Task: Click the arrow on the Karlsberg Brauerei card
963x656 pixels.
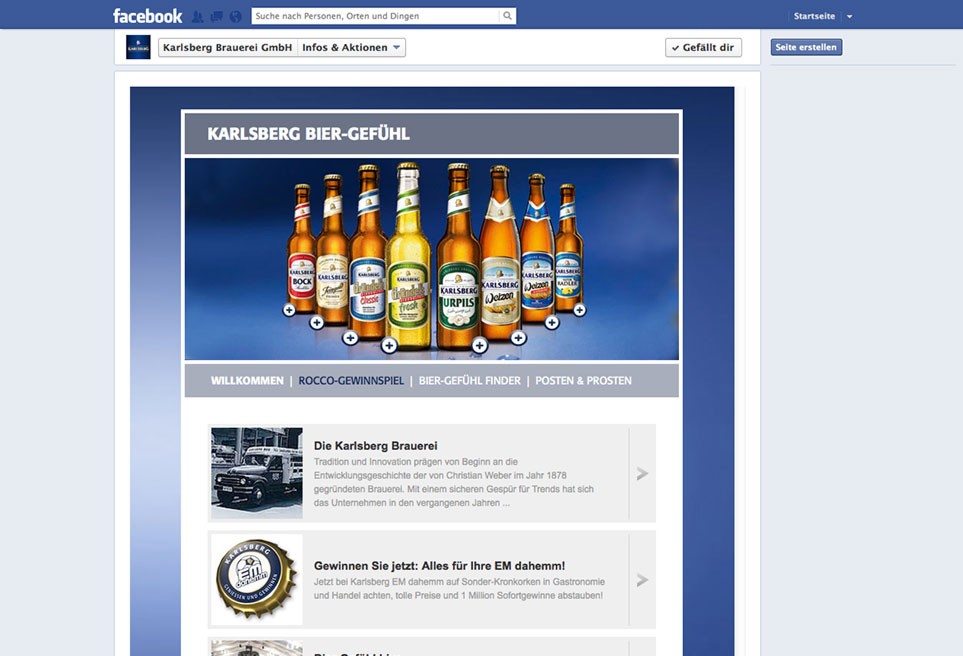Action: [x=642, y=474]
